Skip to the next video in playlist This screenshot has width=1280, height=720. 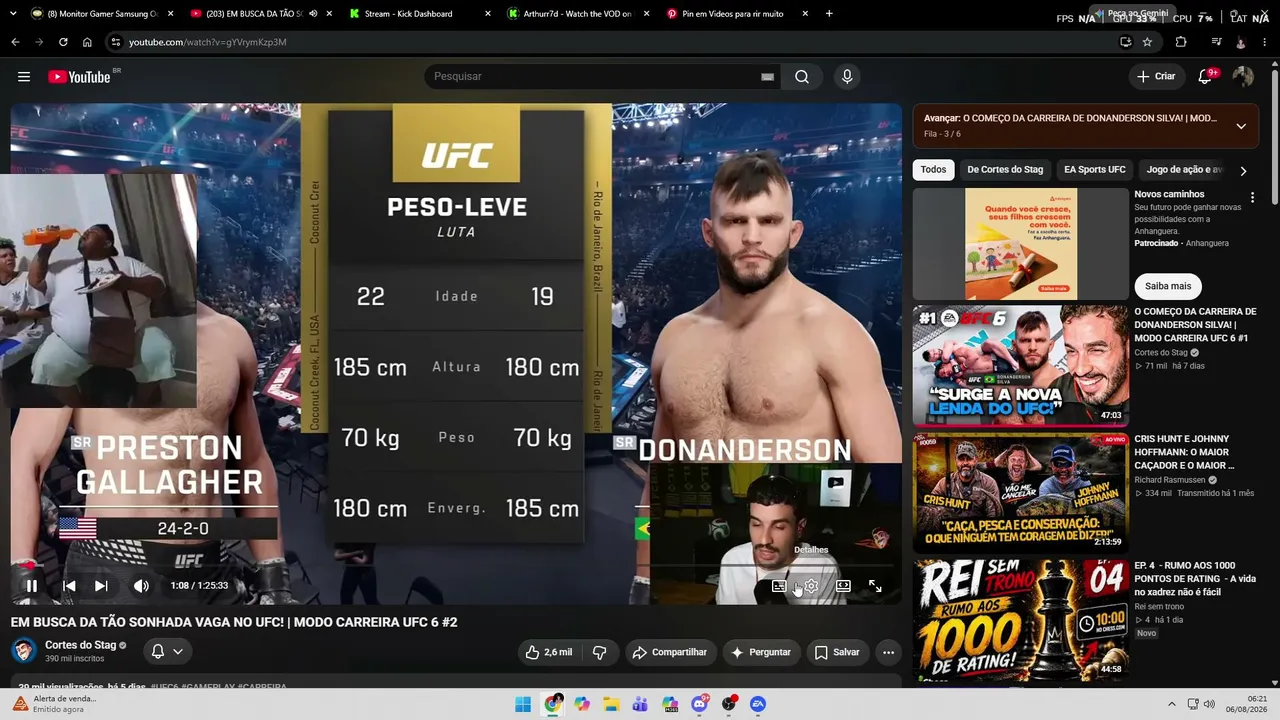[x=101, y=586]
